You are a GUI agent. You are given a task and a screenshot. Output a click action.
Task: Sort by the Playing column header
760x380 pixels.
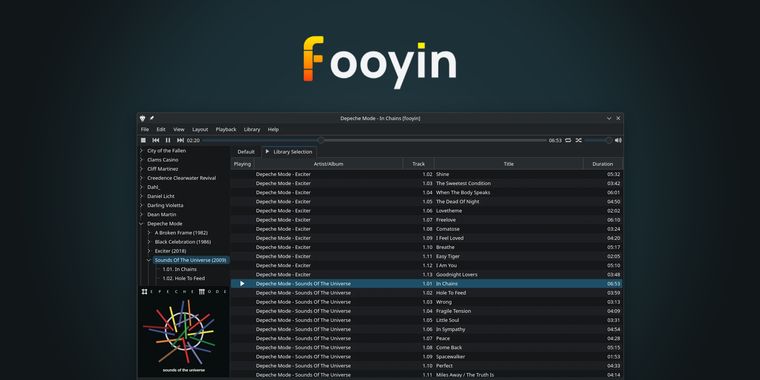[x=242, y=164]
